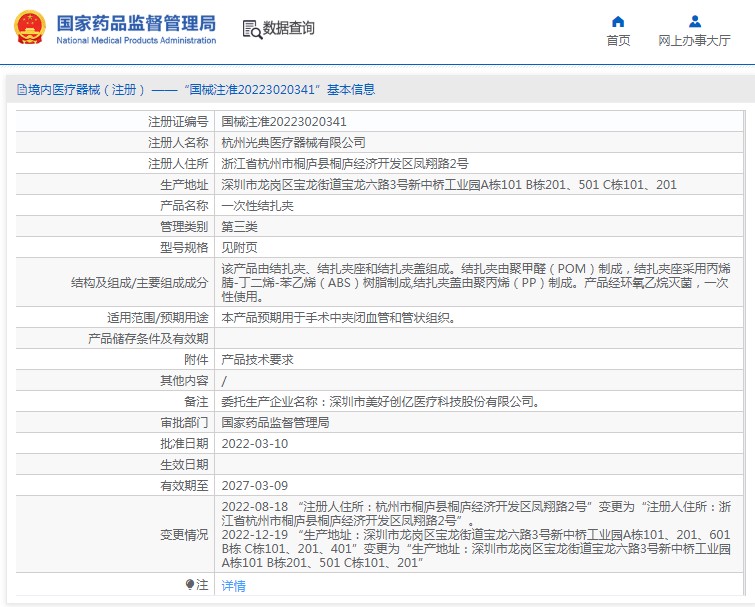755x607 pixels.
Task: Click document icon before 境内医疗器械 heading
Action: (x=22, y=90)
